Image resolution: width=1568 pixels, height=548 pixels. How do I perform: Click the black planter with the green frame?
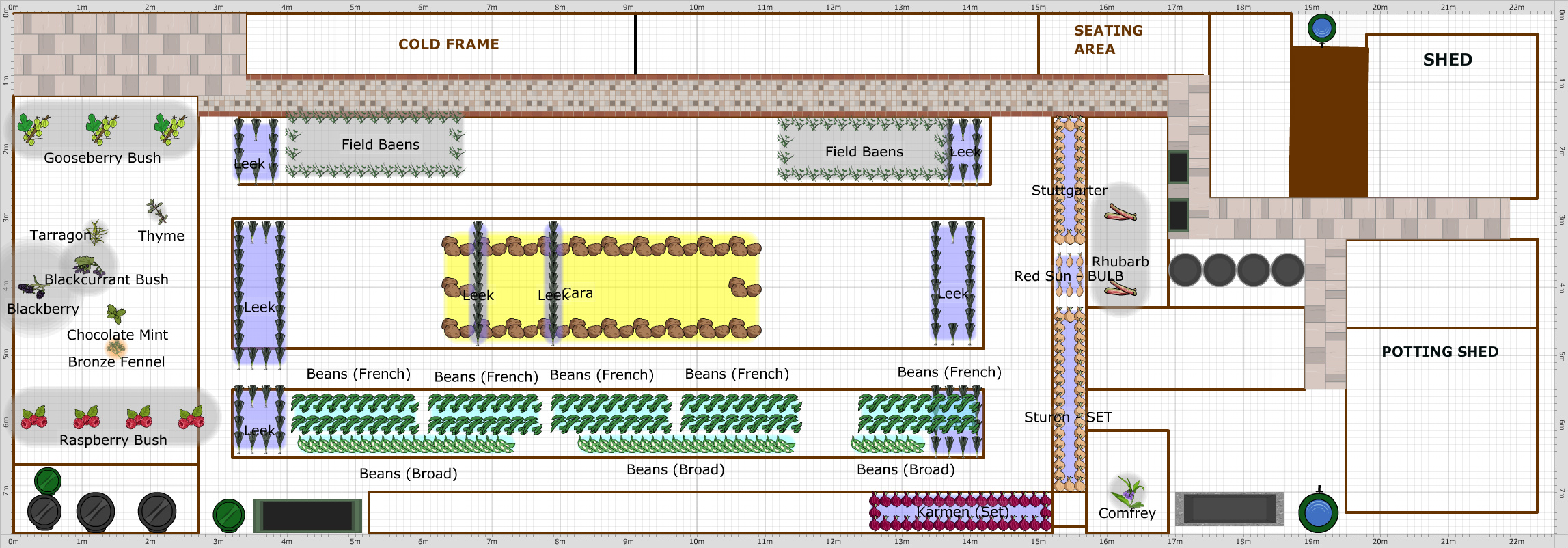pyautogui.click(x=307, y=516)
